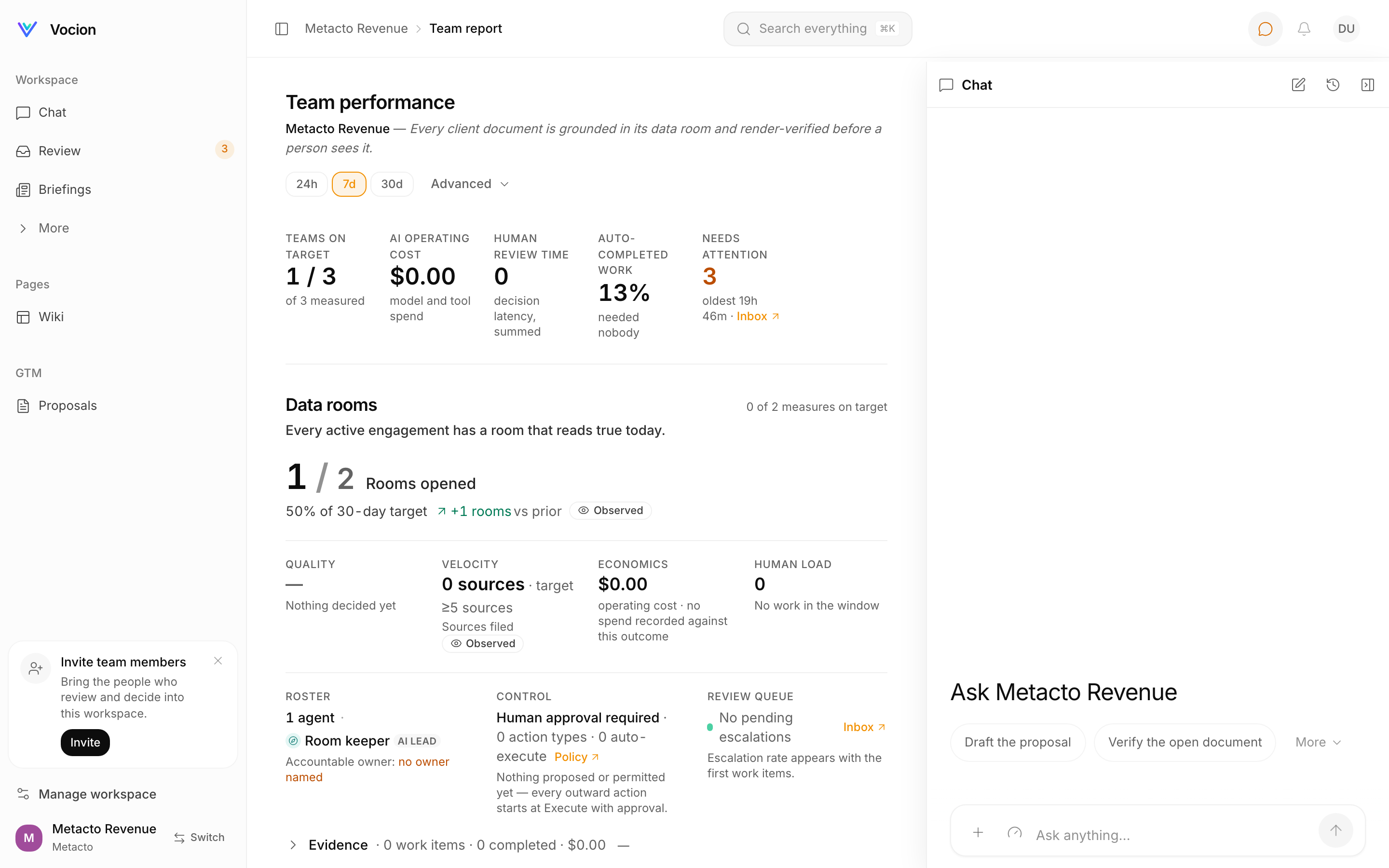Switch workspace via Switch button
The width and height of the screenshot is (1389, 868).
[199, 838]
